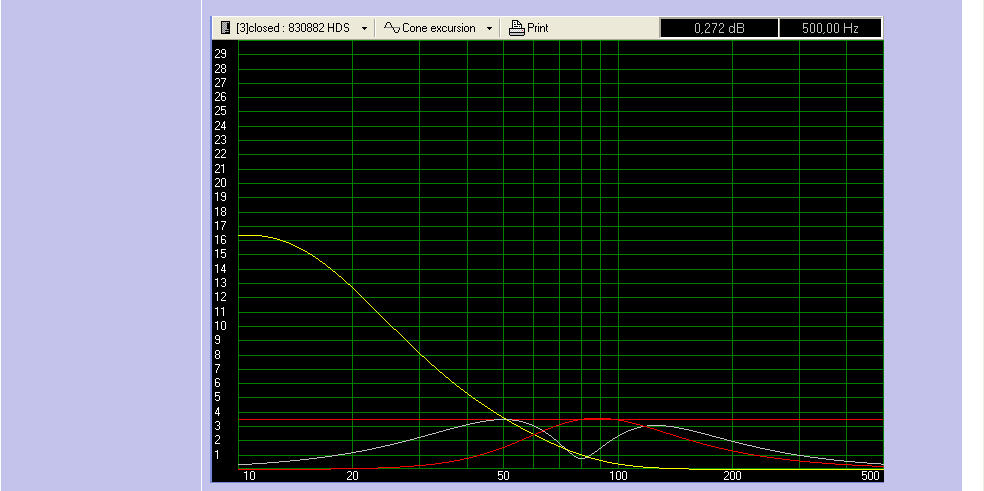Click the enclosure box icon beside [3]closed
Viewport: 984px width, 491px height.
pyautogui.click(x=226, y=28)
